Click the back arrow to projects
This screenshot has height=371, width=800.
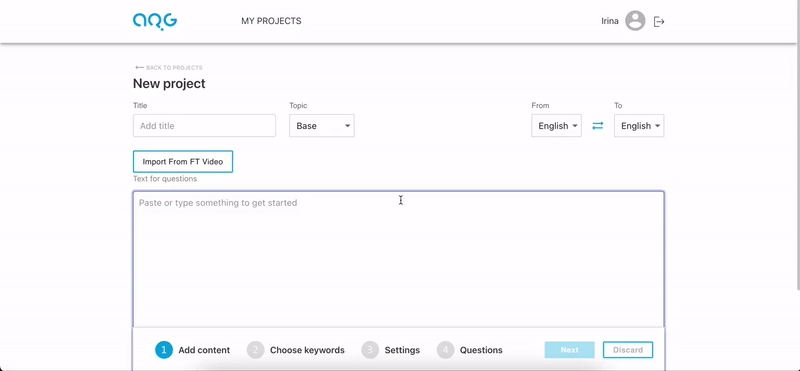139,67
